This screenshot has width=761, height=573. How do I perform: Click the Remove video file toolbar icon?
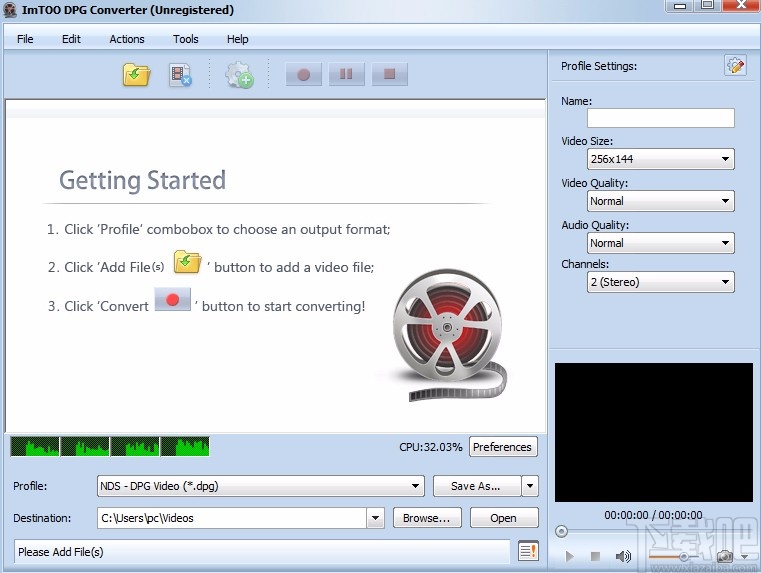tap(180, 75)
